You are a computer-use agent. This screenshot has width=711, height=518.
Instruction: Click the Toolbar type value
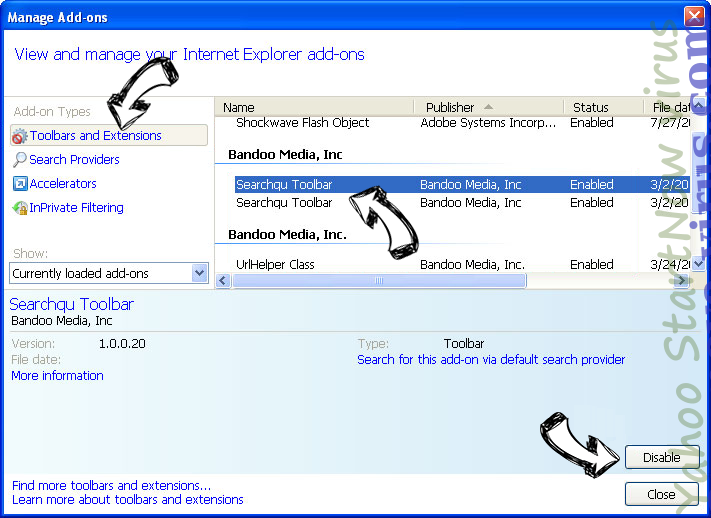[x=464, y=343]
